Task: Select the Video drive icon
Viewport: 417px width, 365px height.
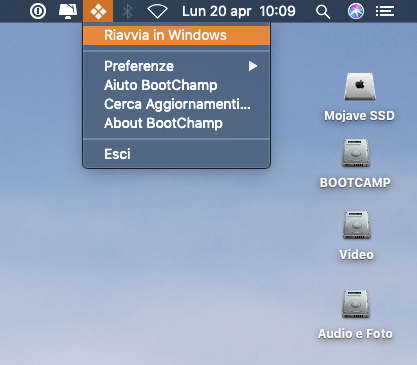Action: click(356, 225)
